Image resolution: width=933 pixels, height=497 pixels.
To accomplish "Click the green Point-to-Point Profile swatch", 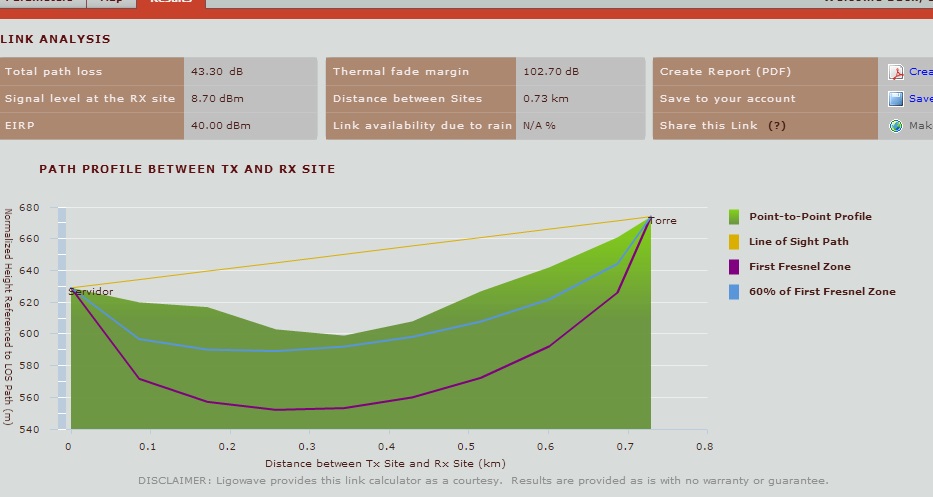I will click(734, 217).
